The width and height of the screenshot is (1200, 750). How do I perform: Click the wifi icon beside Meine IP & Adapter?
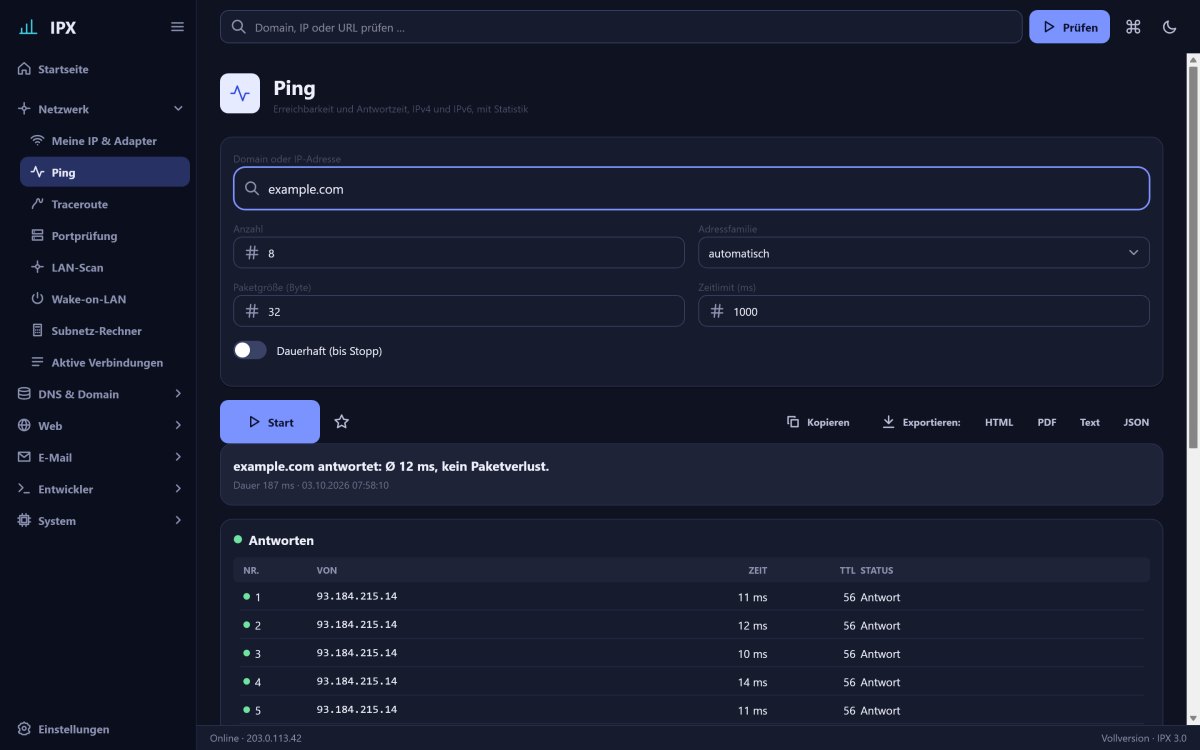38,141
